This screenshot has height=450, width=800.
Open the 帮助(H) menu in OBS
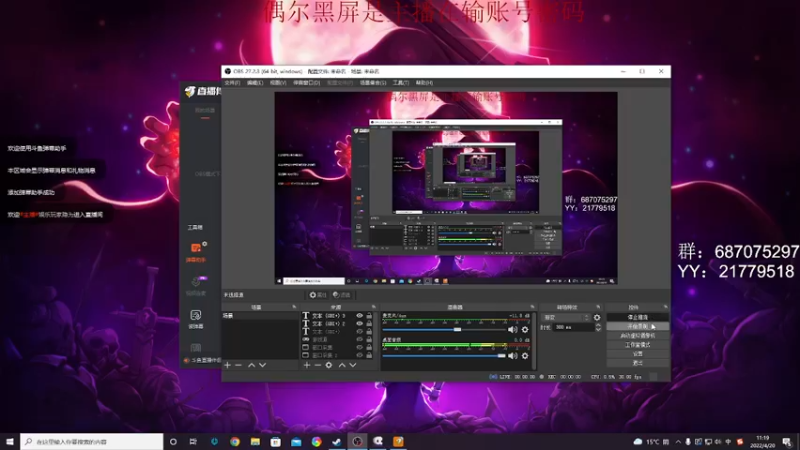click(x=424, y=83)
